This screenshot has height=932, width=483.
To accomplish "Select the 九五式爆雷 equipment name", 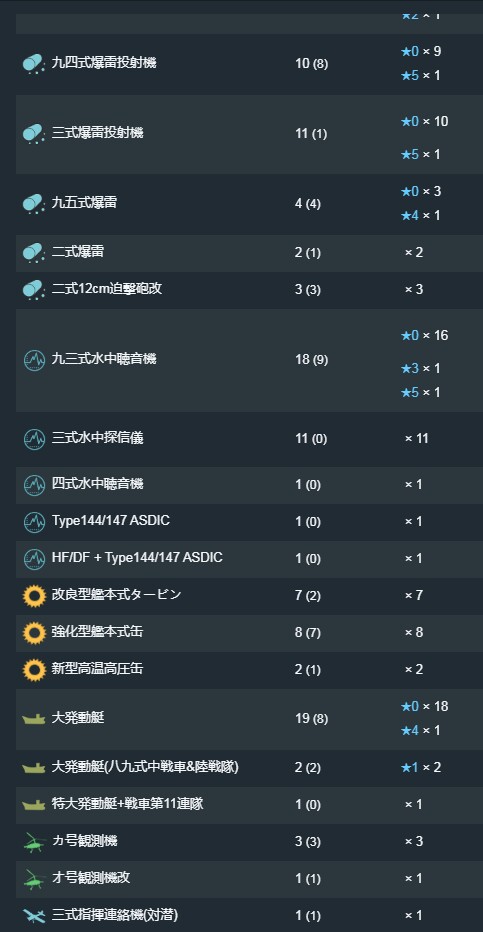I will (84, 203).
